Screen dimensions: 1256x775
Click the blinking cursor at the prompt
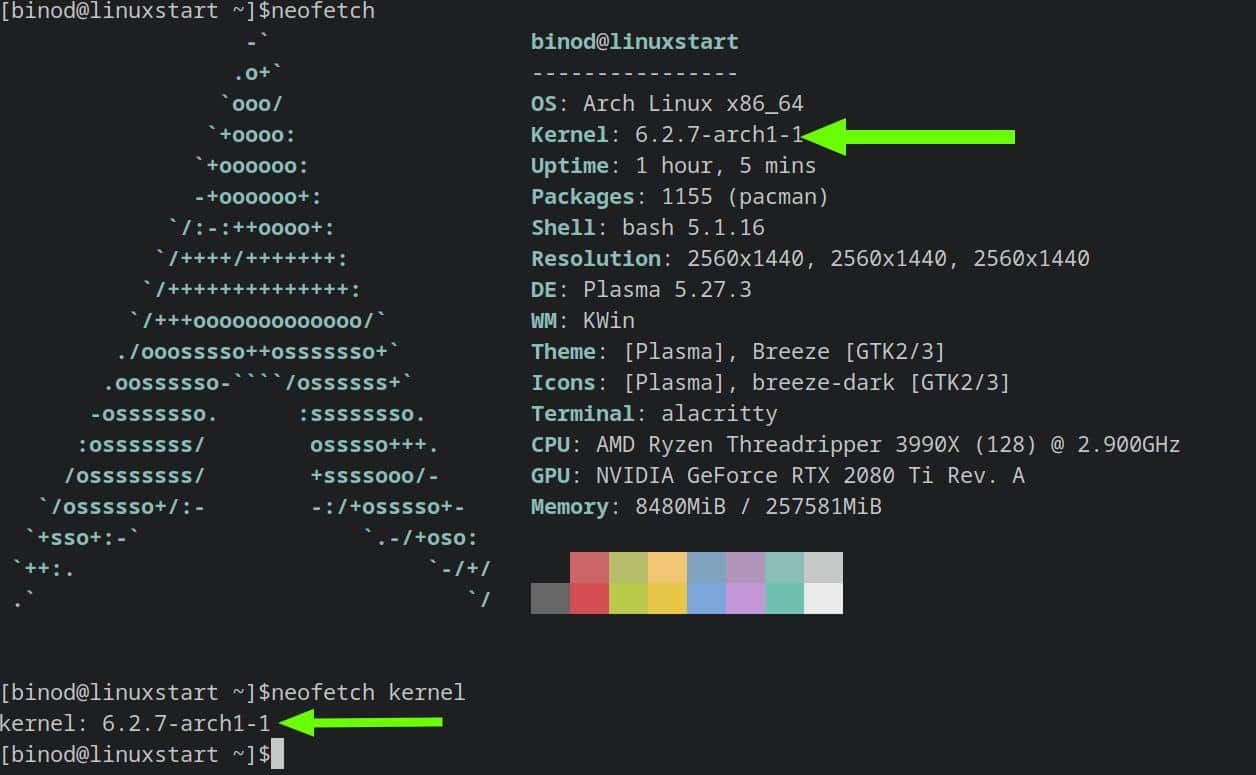click(276, 754)
